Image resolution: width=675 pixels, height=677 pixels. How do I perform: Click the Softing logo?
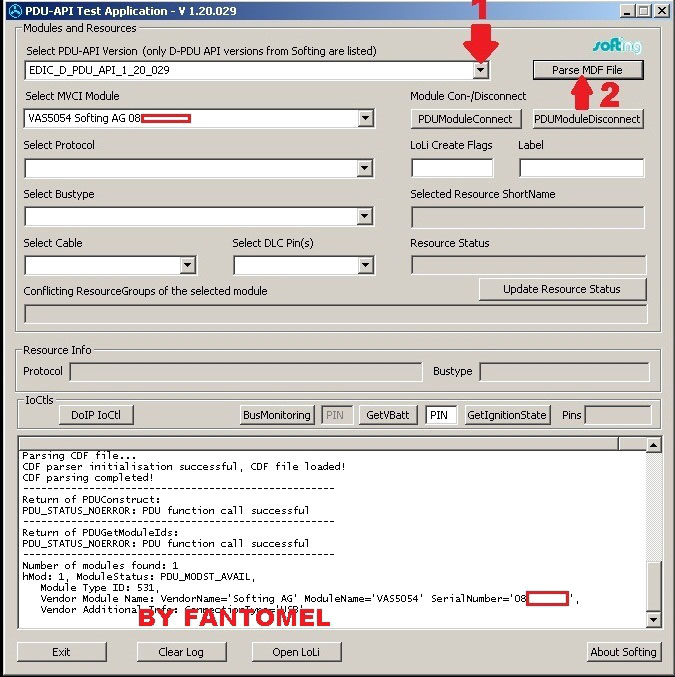617,45
